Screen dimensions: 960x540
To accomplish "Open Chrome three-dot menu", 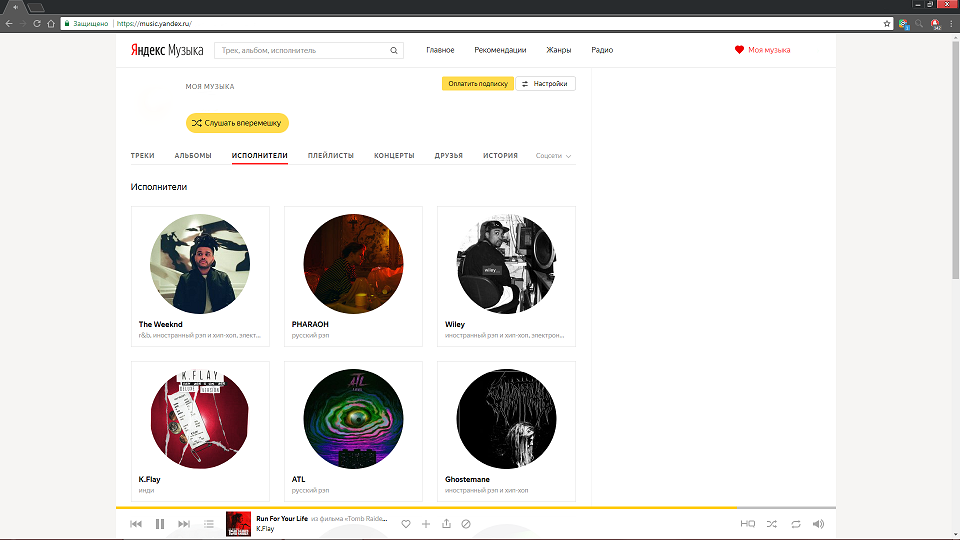I will coord(951,23).
